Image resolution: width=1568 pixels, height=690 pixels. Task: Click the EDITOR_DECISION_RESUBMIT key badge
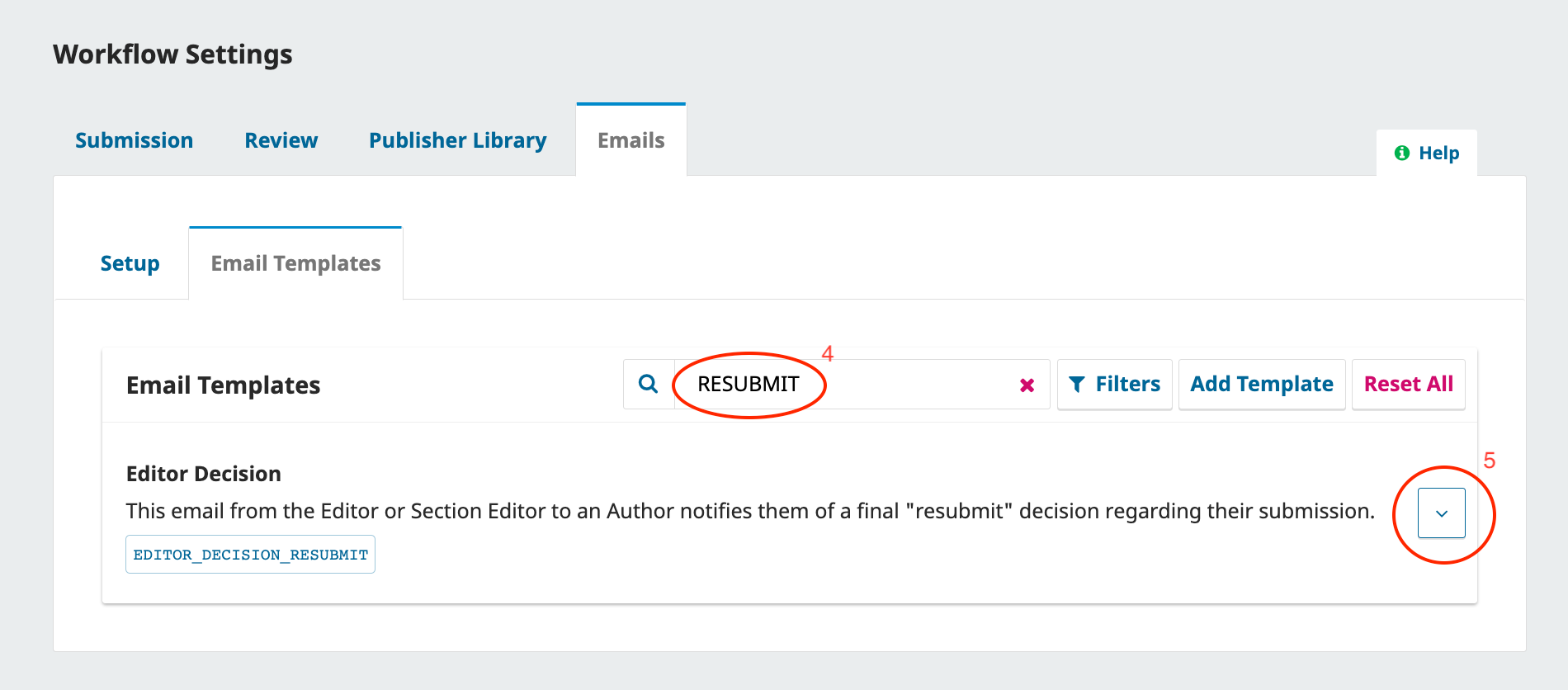250,555
